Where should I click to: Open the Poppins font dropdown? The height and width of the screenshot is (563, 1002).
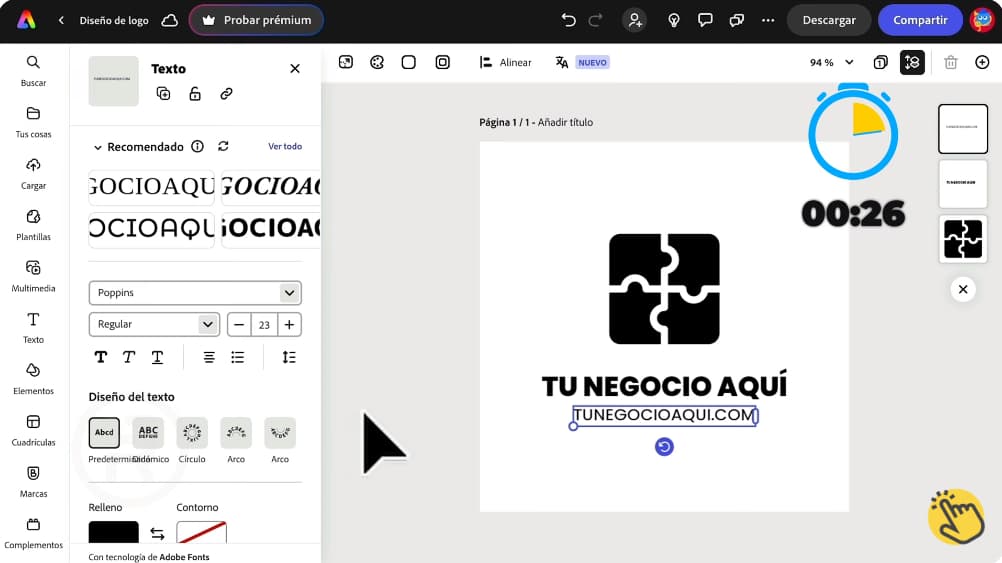click(x=195, y=293)
